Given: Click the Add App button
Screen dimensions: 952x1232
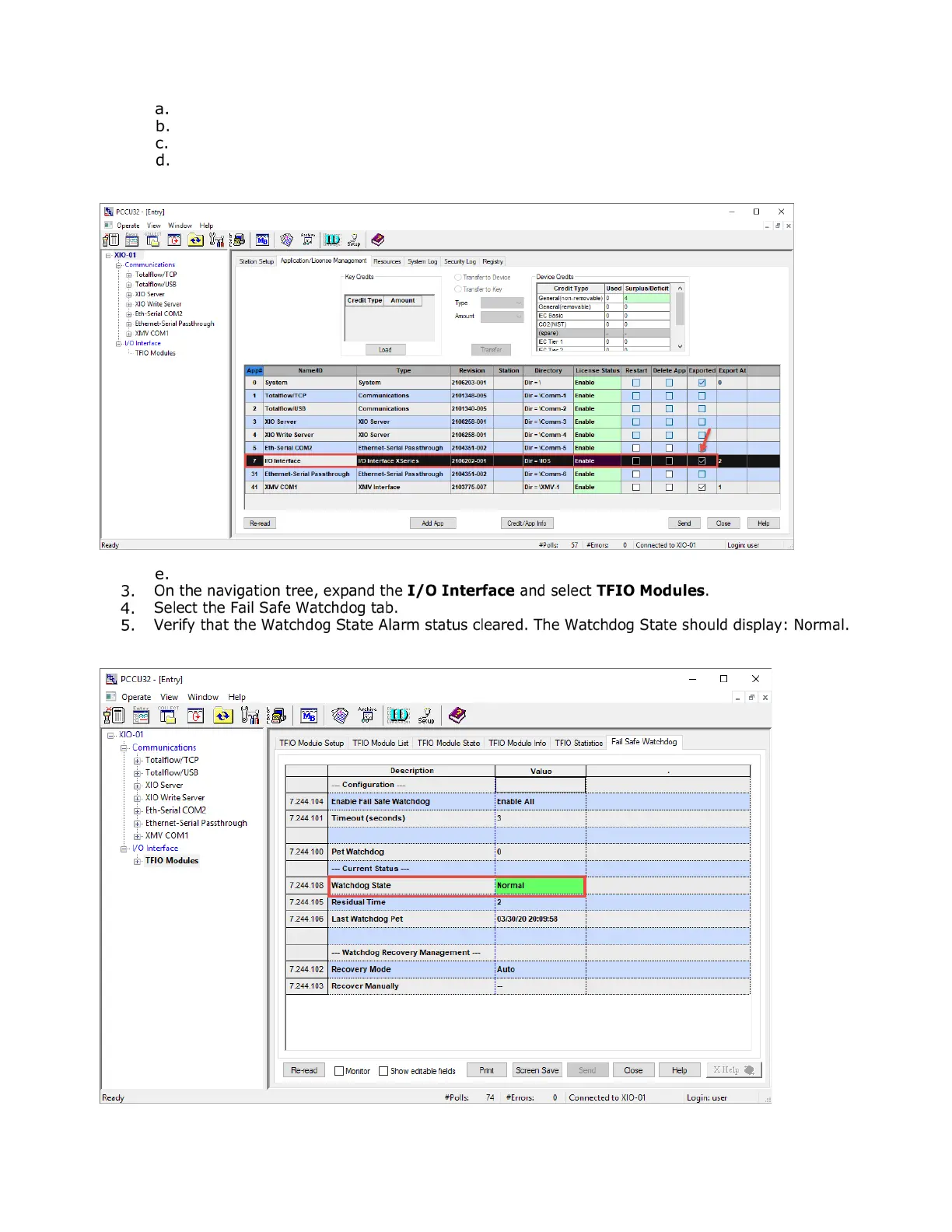Looking at the screenshot, I should (x=433, y=523).
